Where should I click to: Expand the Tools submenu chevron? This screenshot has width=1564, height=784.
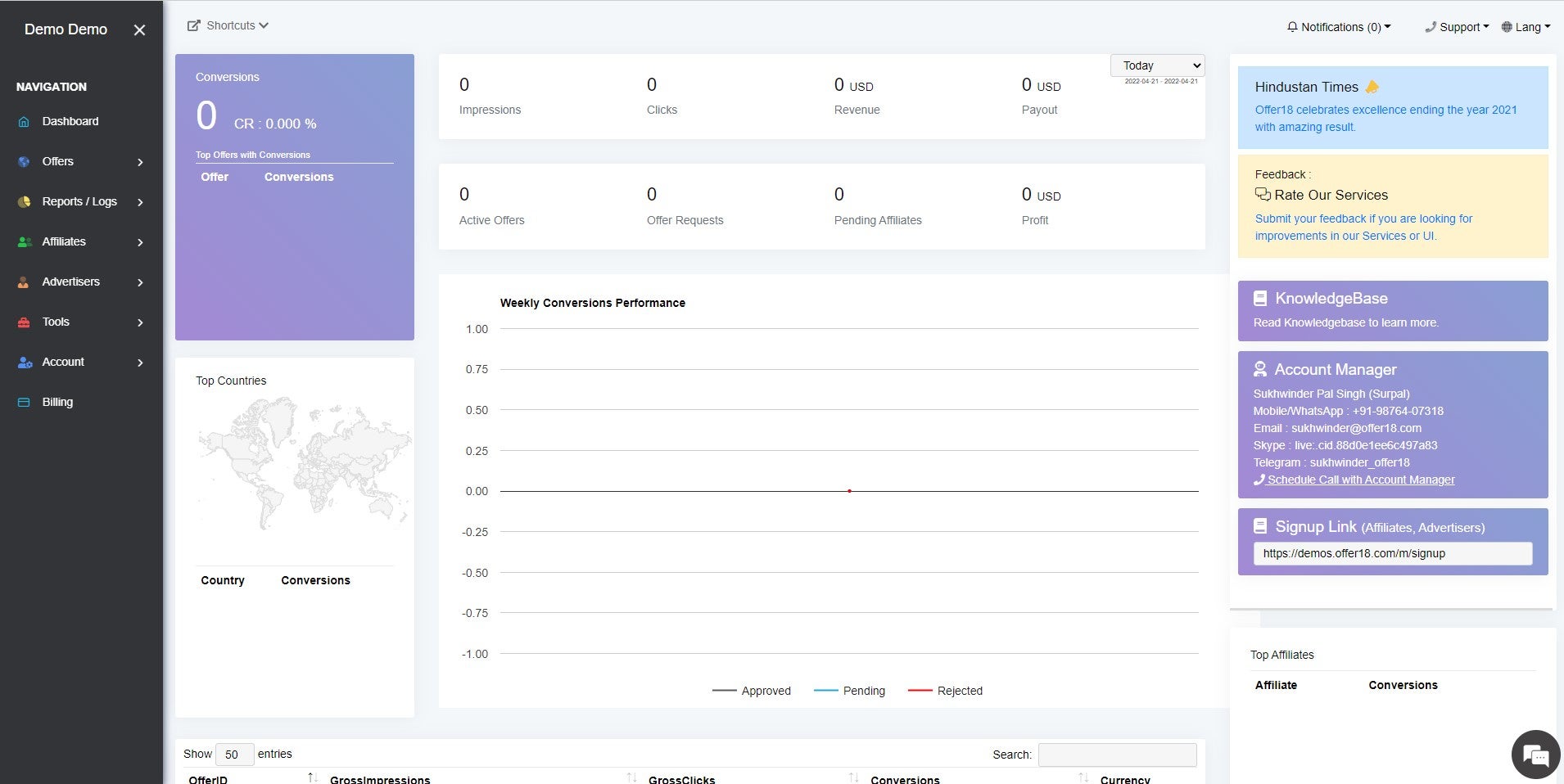coord(140,322)
